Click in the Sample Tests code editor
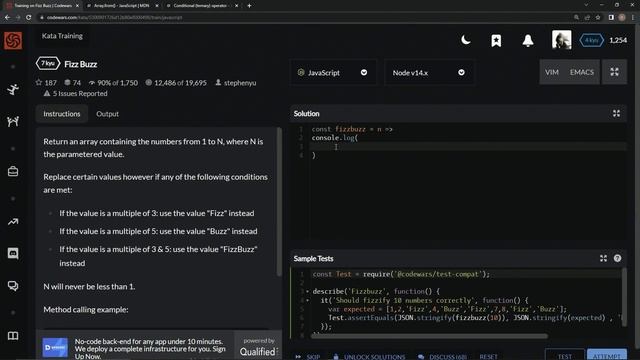 coord(465,302)
